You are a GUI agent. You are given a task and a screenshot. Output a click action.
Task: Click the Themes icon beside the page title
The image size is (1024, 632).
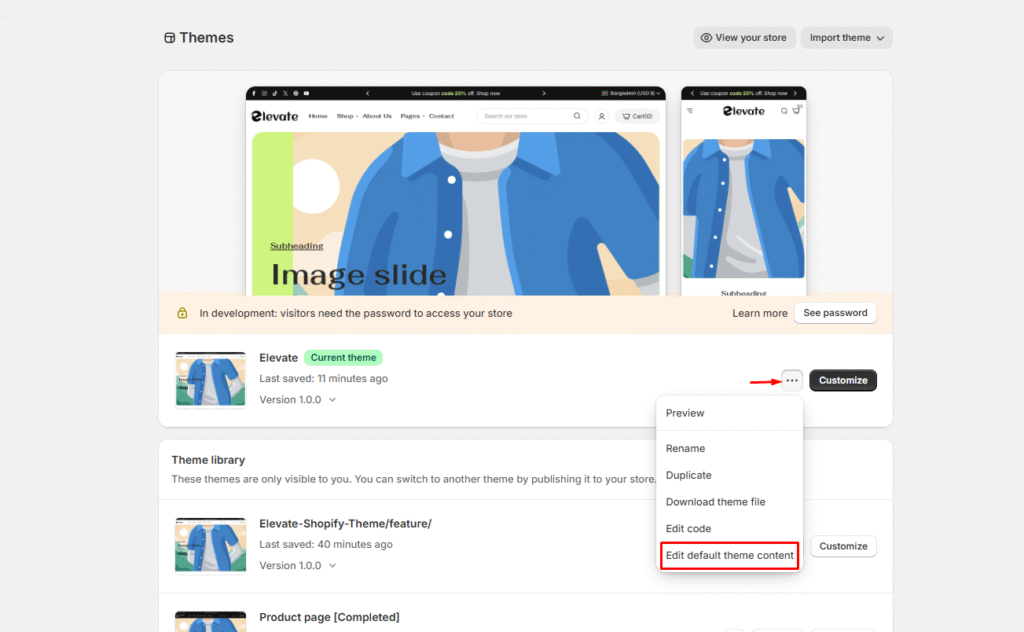click(170, 38)
